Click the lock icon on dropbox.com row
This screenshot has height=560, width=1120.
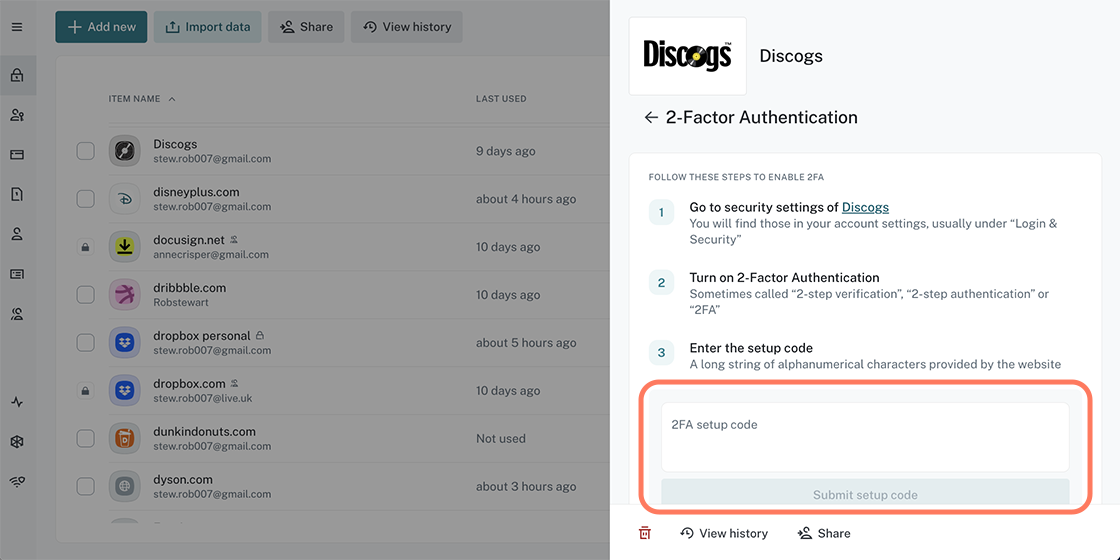pos(85,391)
